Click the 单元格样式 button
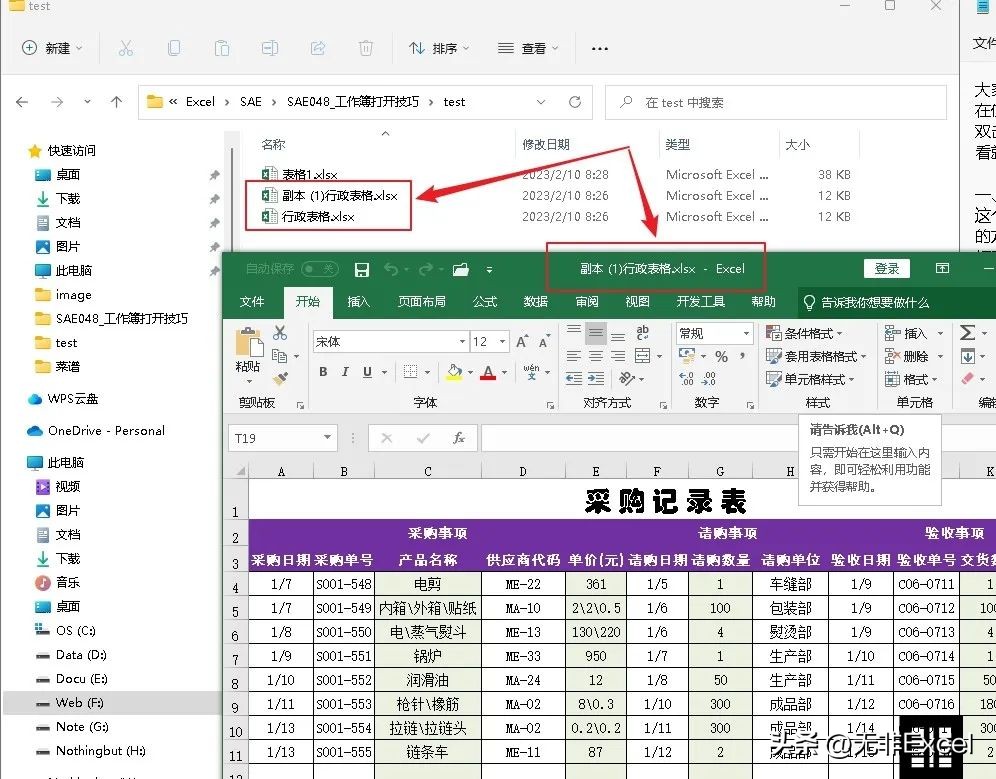The image size is (996, 779). (811, 379)
